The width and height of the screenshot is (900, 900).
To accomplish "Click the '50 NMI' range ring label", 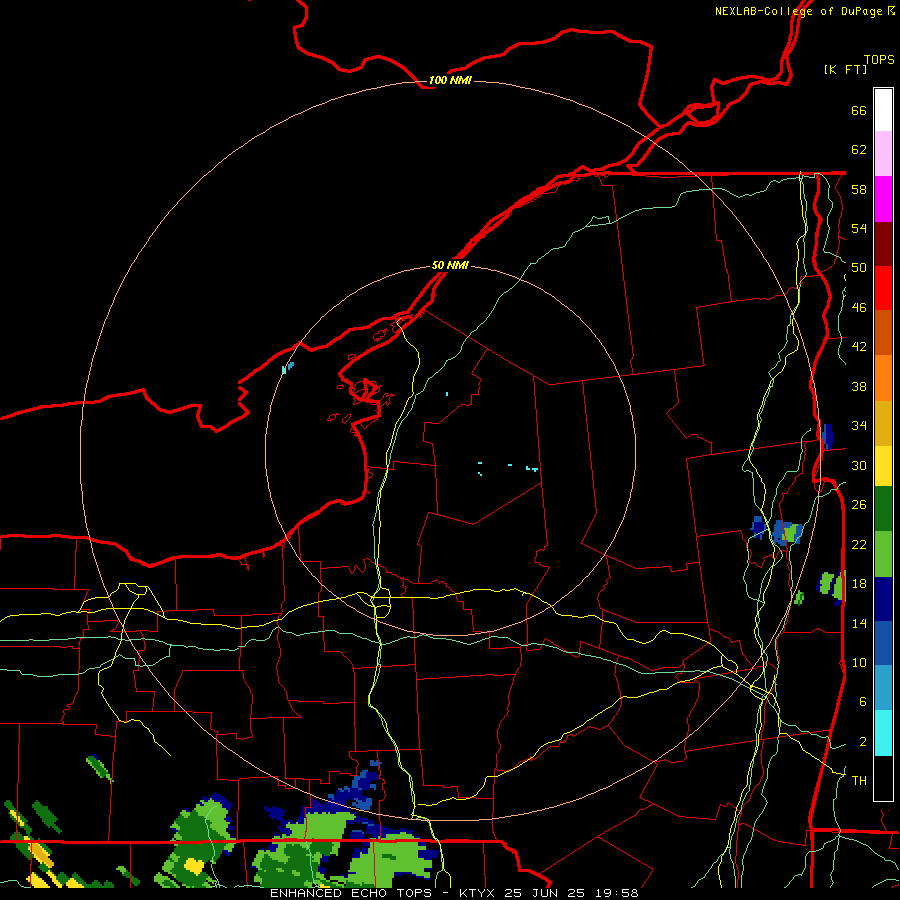I will 450,265.
